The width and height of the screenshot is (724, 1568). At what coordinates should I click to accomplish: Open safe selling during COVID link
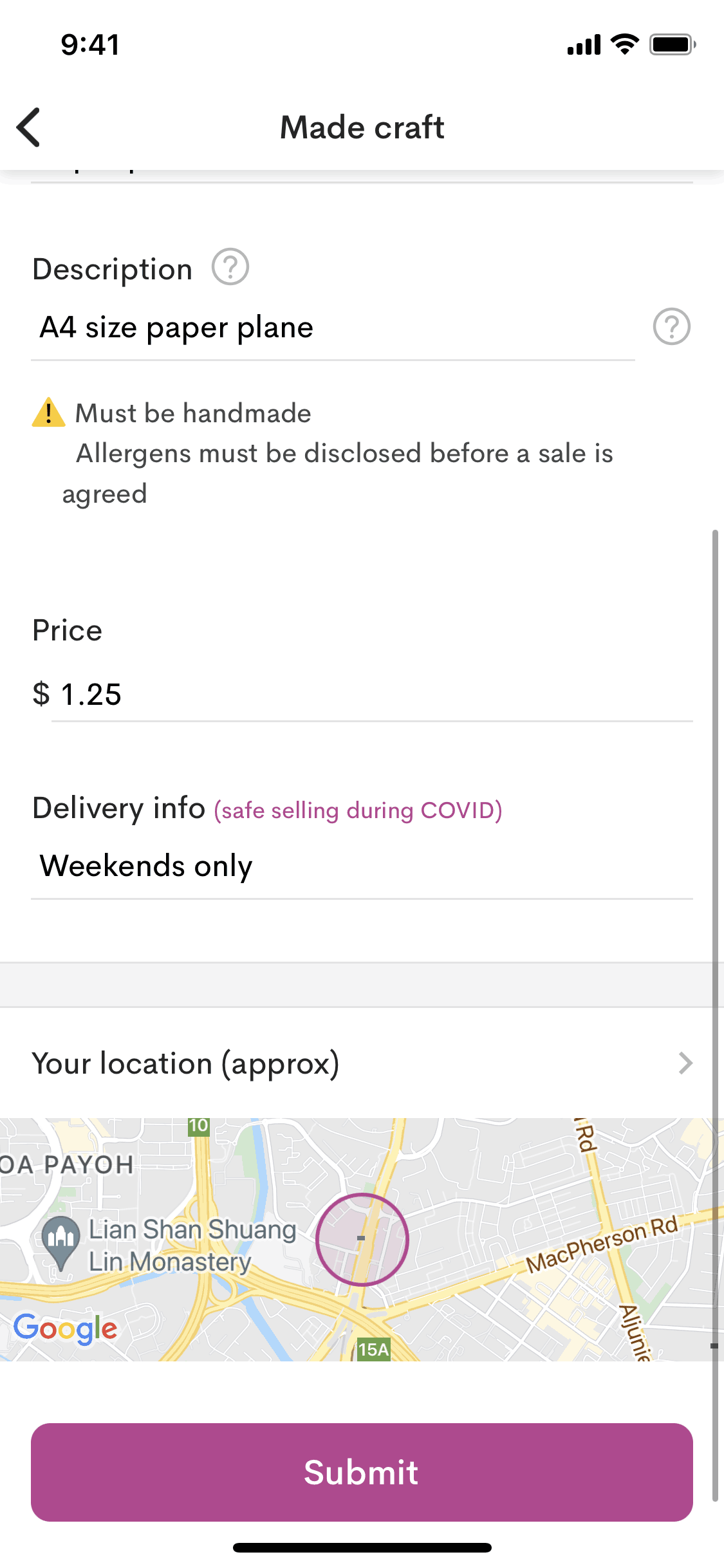click(358, 810)
